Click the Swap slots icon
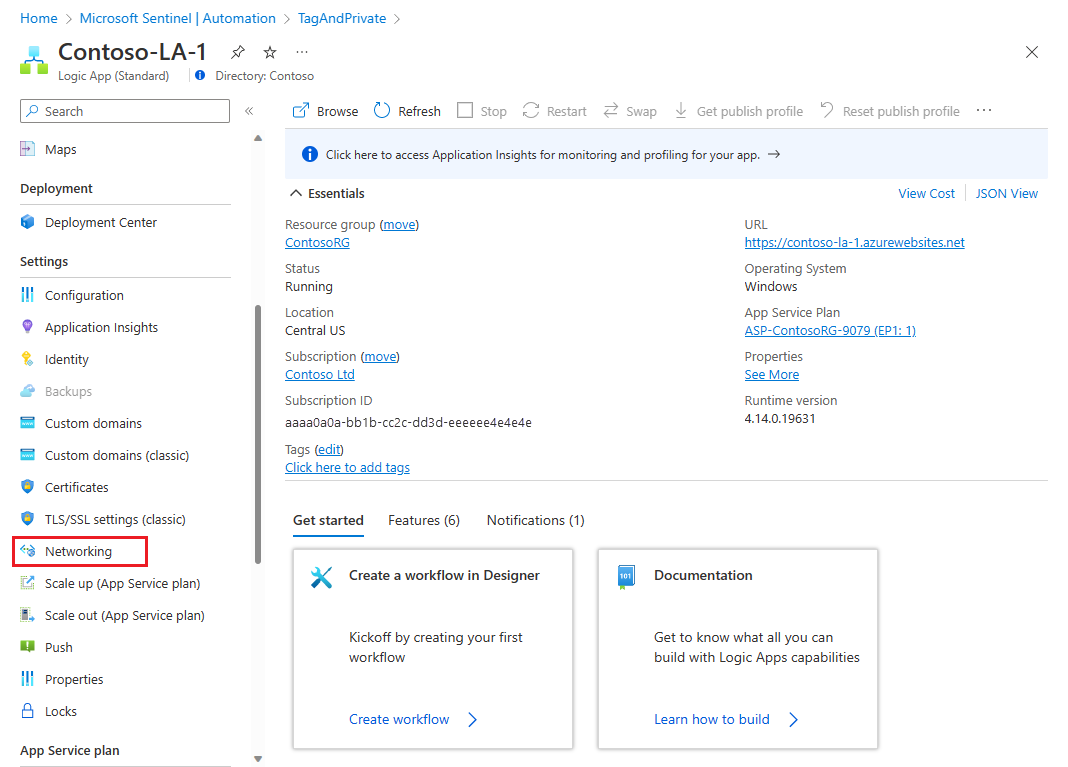This screenshot has height=767, width=1068. coord(611,111)
